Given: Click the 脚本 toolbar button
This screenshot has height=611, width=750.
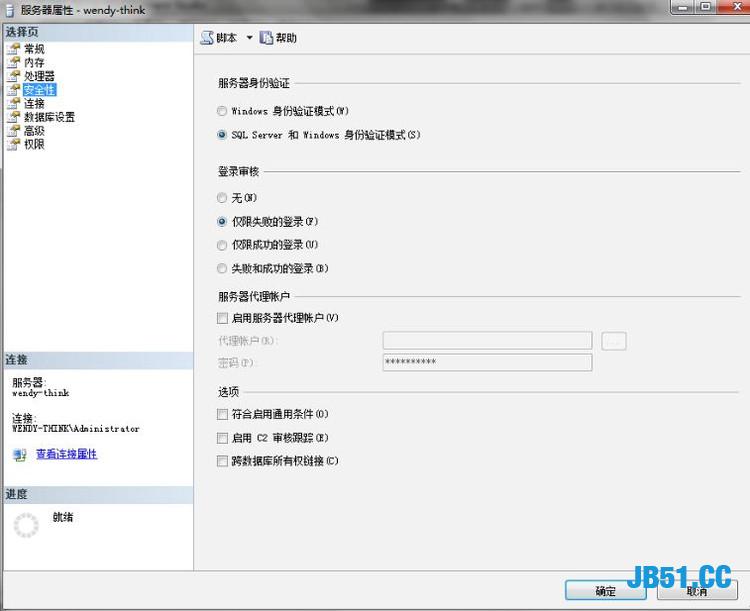Looking at the screenshot, I should pyautogui.click(x=219, y=38).
